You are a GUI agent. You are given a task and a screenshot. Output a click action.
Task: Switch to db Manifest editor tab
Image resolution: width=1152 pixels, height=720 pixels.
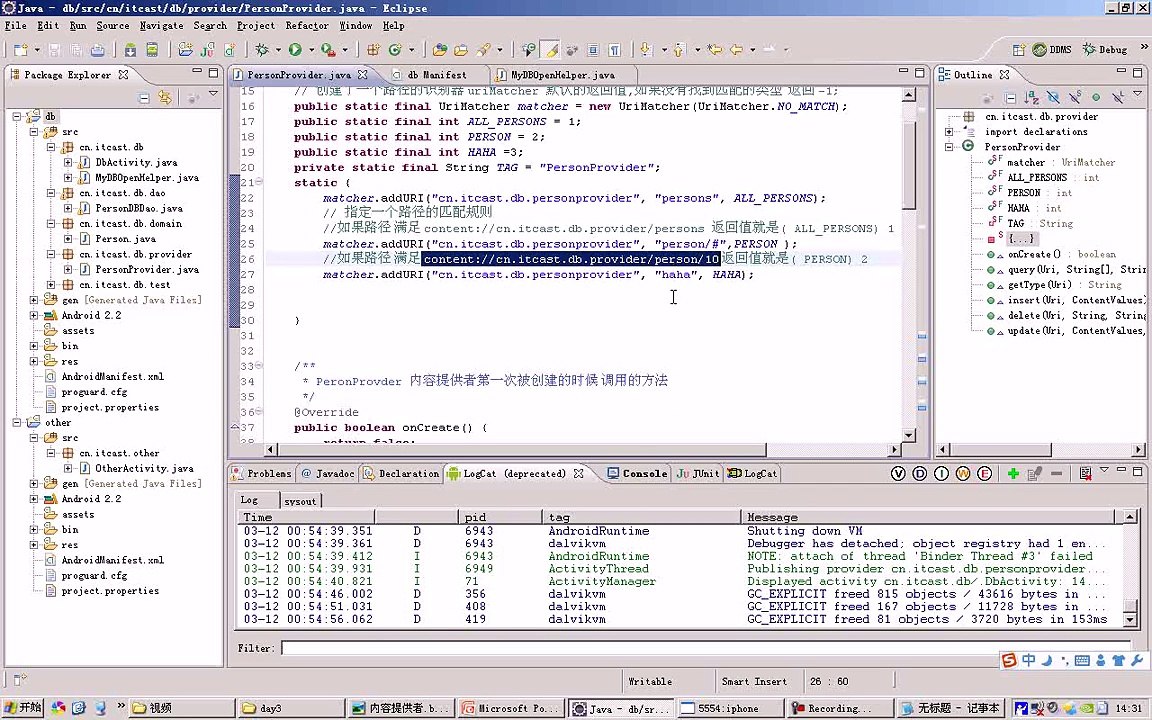click(x=436, y=75)
